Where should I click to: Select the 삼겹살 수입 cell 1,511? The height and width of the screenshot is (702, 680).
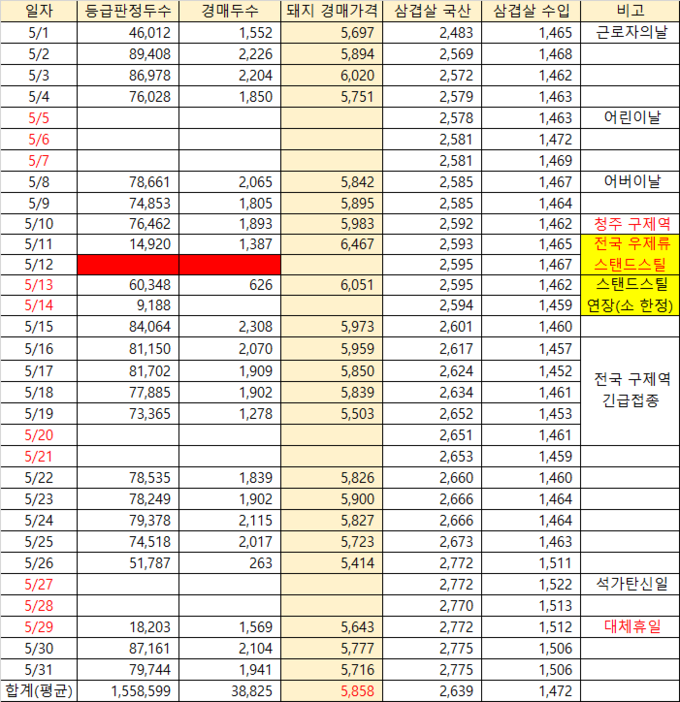[531, 563]
